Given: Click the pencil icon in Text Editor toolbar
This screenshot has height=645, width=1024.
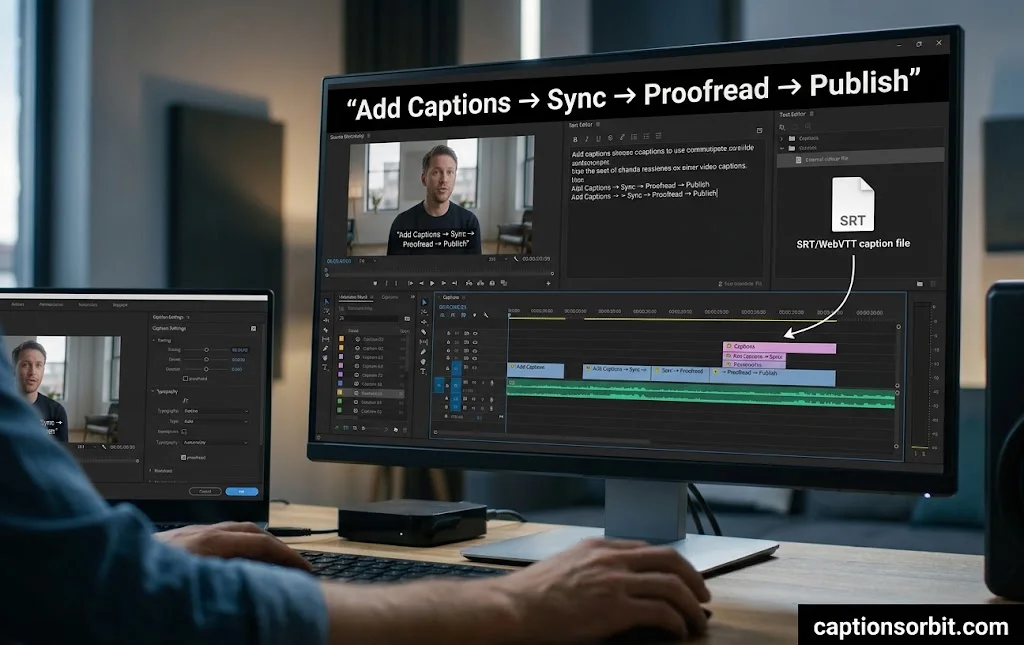Looking at the screenshot, I should click(622, 136).
